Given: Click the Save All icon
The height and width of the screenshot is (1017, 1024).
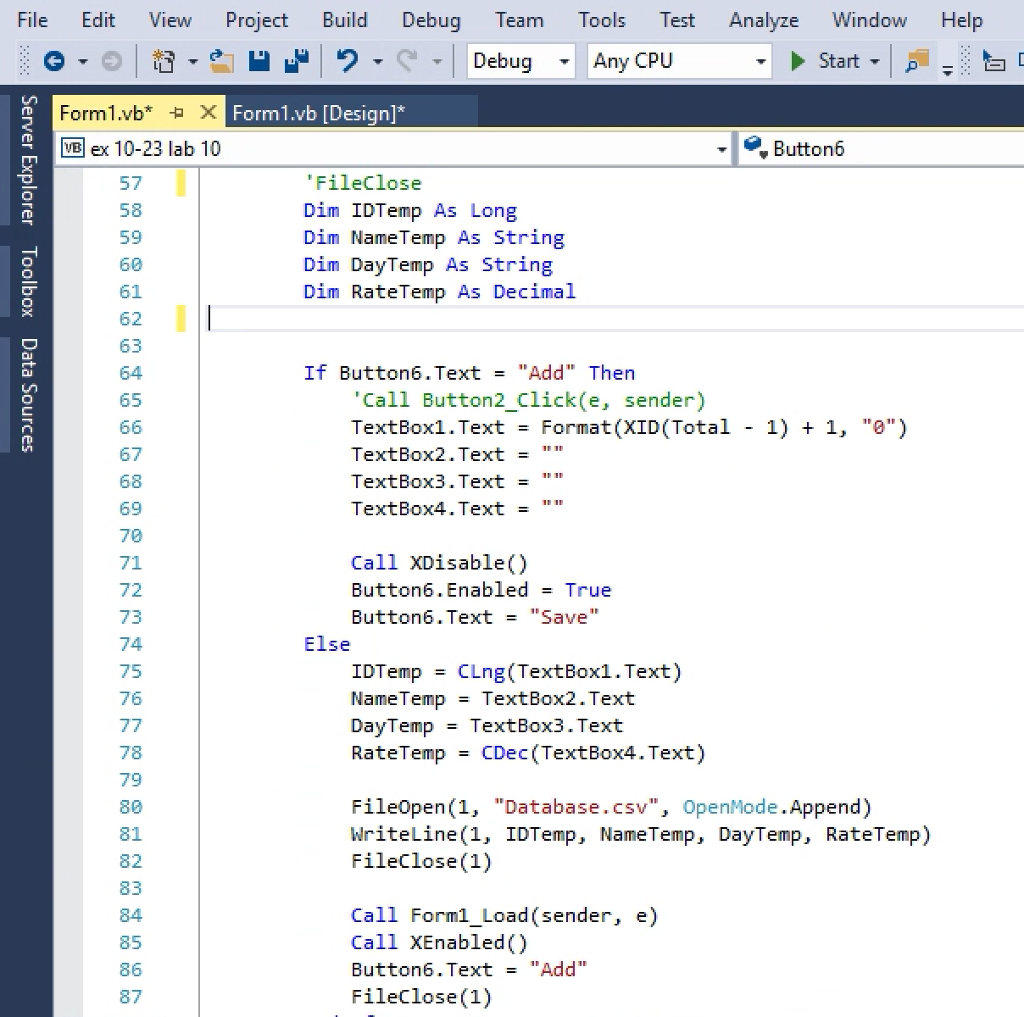Looking at the screenshot, I should click(296, 62).
